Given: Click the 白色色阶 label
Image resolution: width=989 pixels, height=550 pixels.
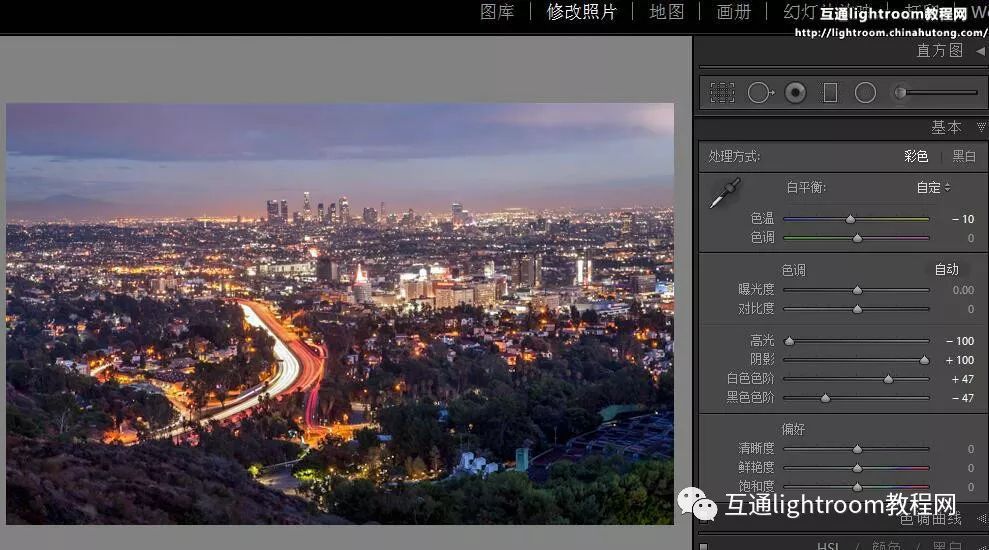Looking at the screenshot, I should (x=750, y=378).
